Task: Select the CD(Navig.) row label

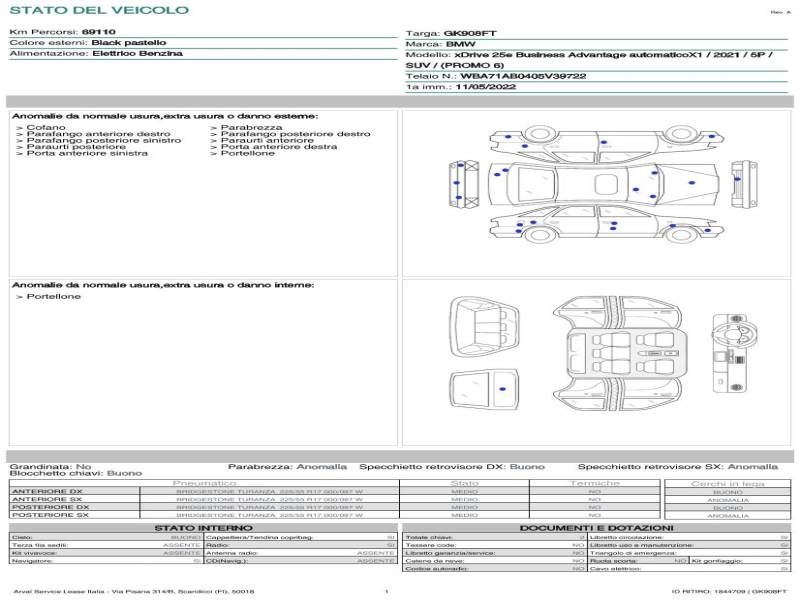Action: point(226,561)
